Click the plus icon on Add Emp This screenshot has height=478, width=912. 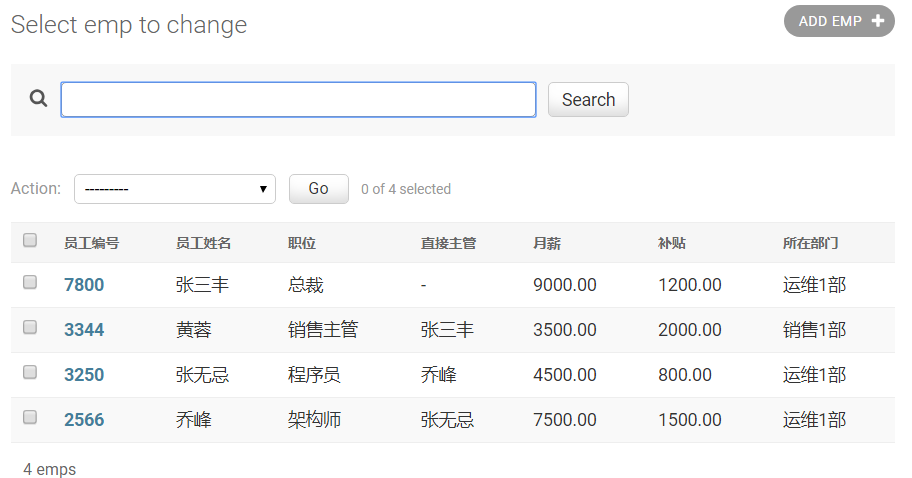(x=878, y=21)
